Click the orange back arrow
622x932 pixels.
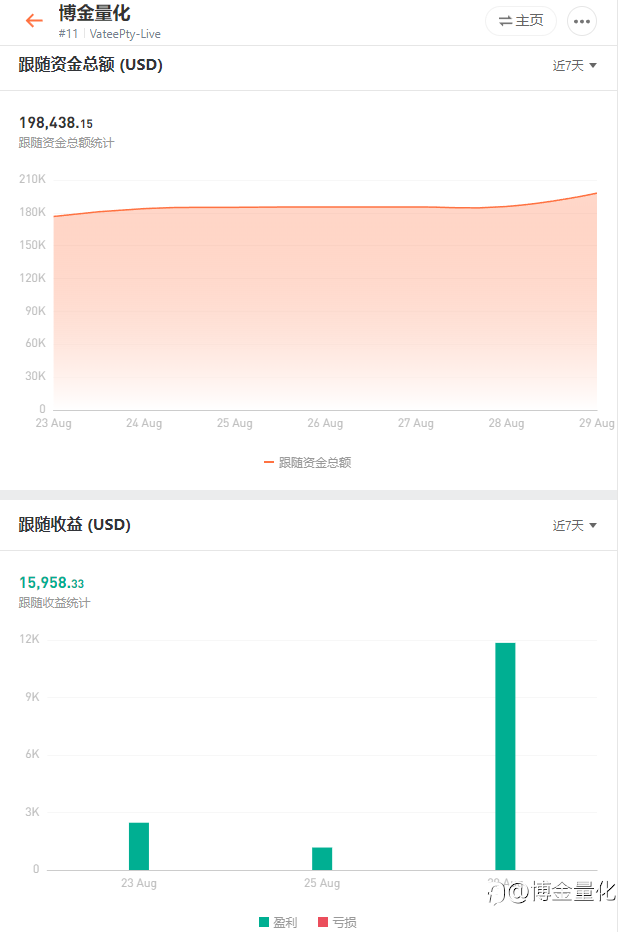tap(35, 21)
